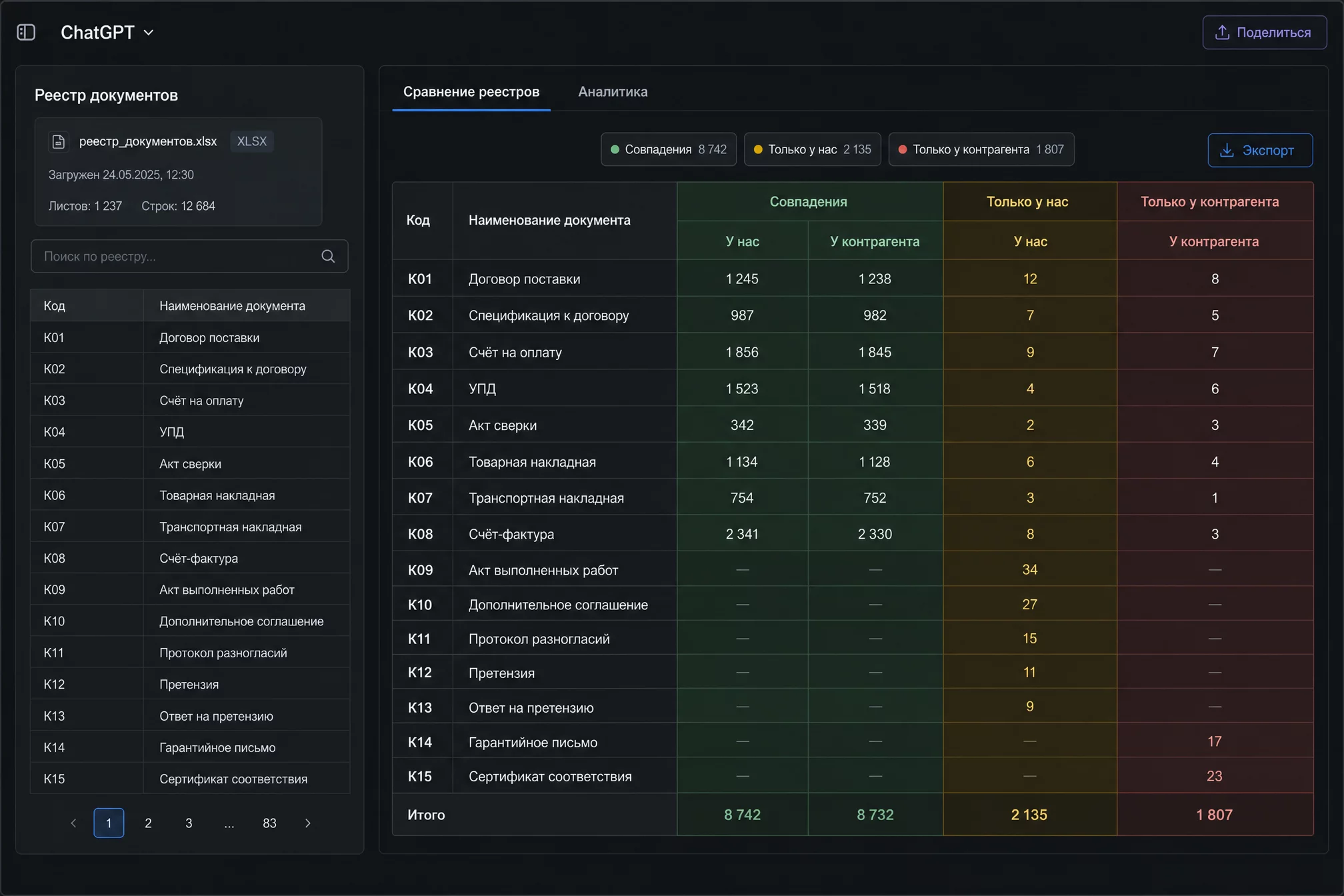
Task: Select page 2 in pagination
Action: click(x=148, y=823)
